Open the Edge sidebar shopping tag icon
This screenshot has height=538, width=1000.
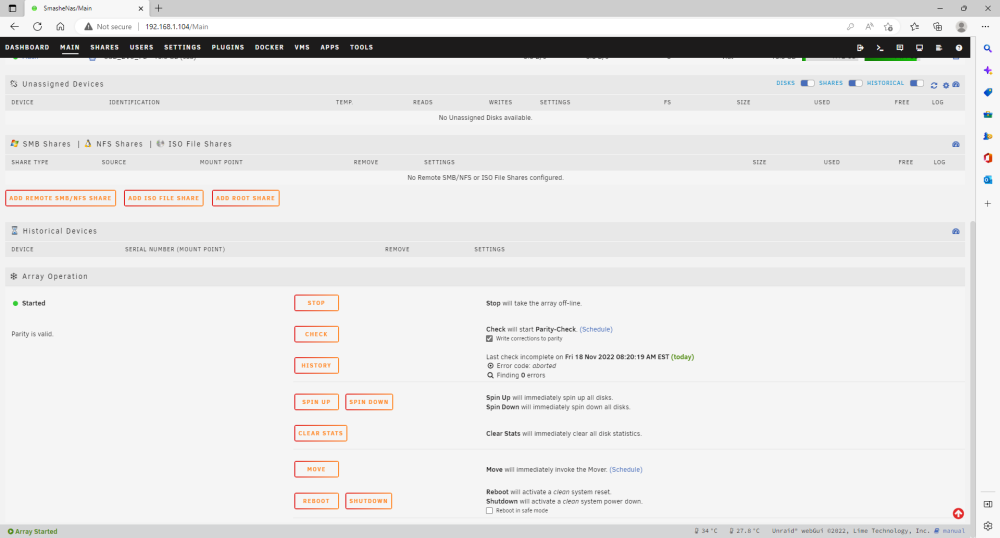click(987, 92)
